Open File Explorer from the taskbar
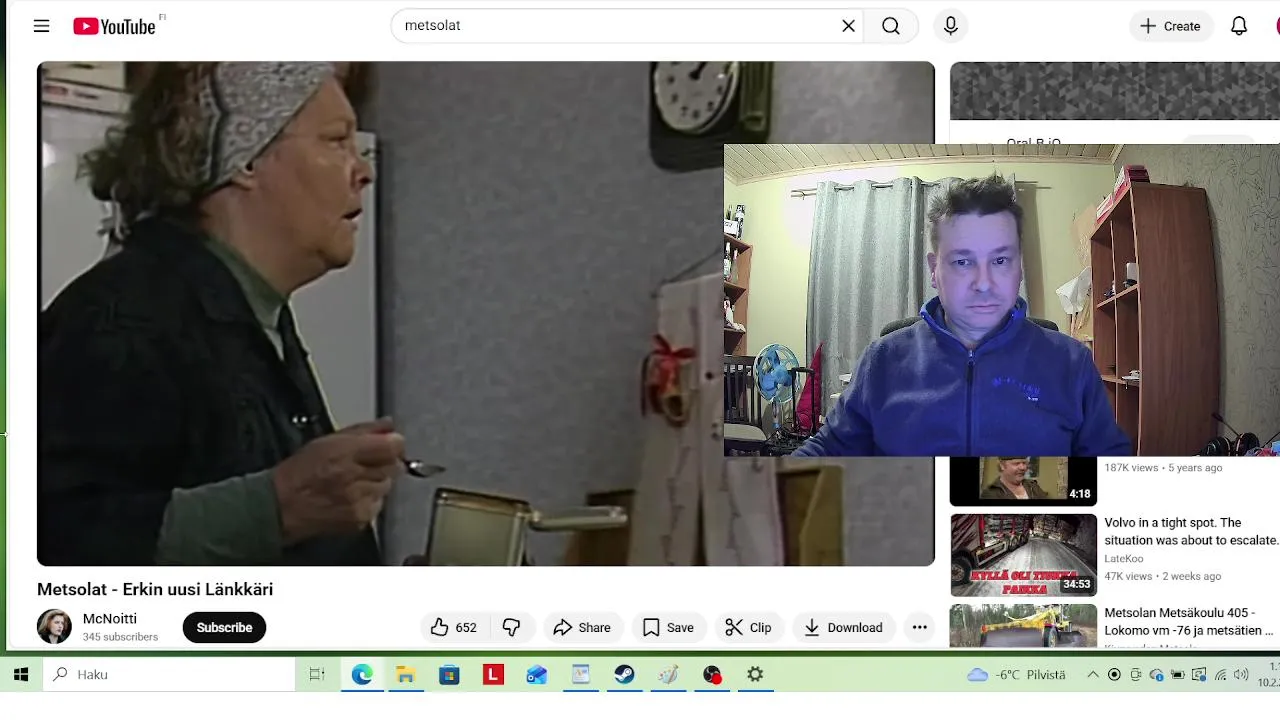The height and width of the screenshot is (720, 1280). point(405,675)
